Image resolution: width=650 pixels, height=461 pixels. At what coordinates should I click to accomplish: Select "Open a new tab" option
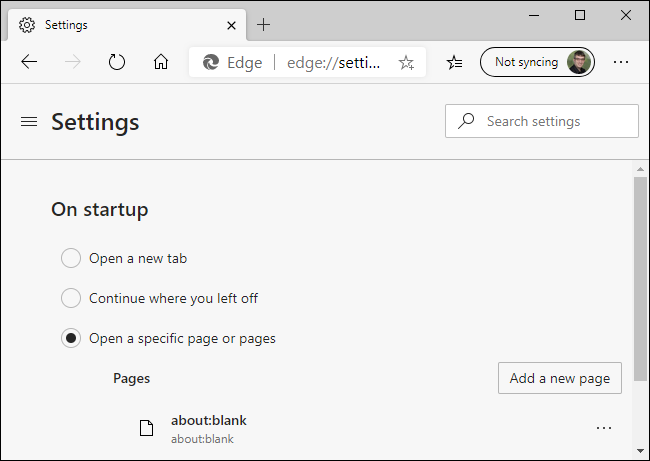[71, 258]
